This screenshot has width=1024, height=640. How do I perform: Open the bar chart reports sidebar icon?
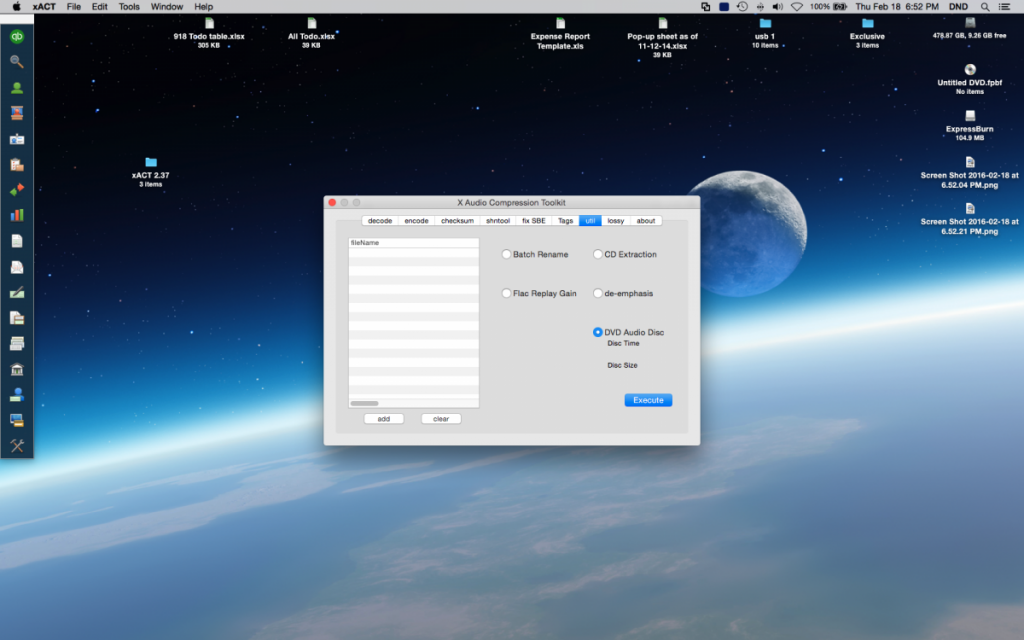[x=17, y=215]
